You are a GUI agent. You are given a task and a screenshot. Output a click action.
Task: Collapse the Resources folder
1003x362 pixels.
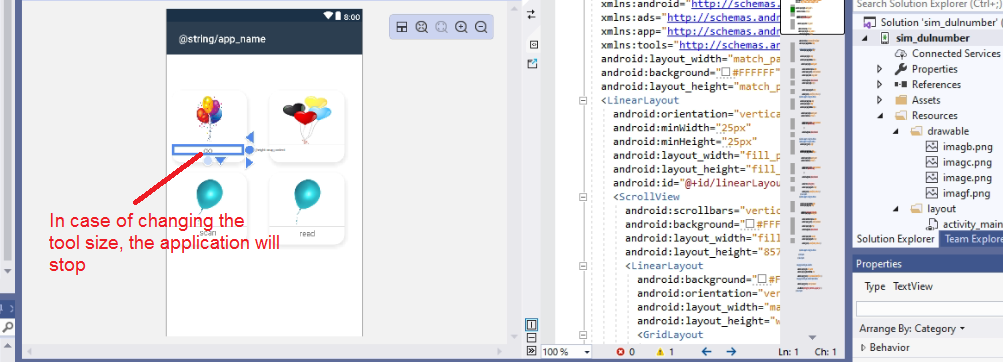pyautogui.click(x=880, y=116)
